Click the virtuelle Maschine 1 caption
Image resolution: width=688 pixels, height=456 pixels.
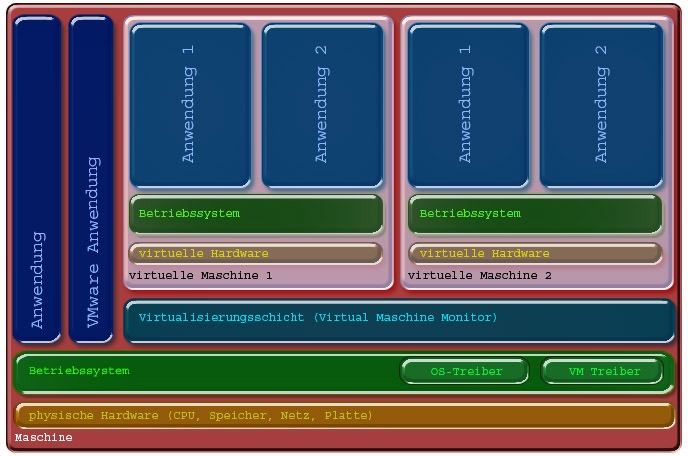click(x=200, y=275)
